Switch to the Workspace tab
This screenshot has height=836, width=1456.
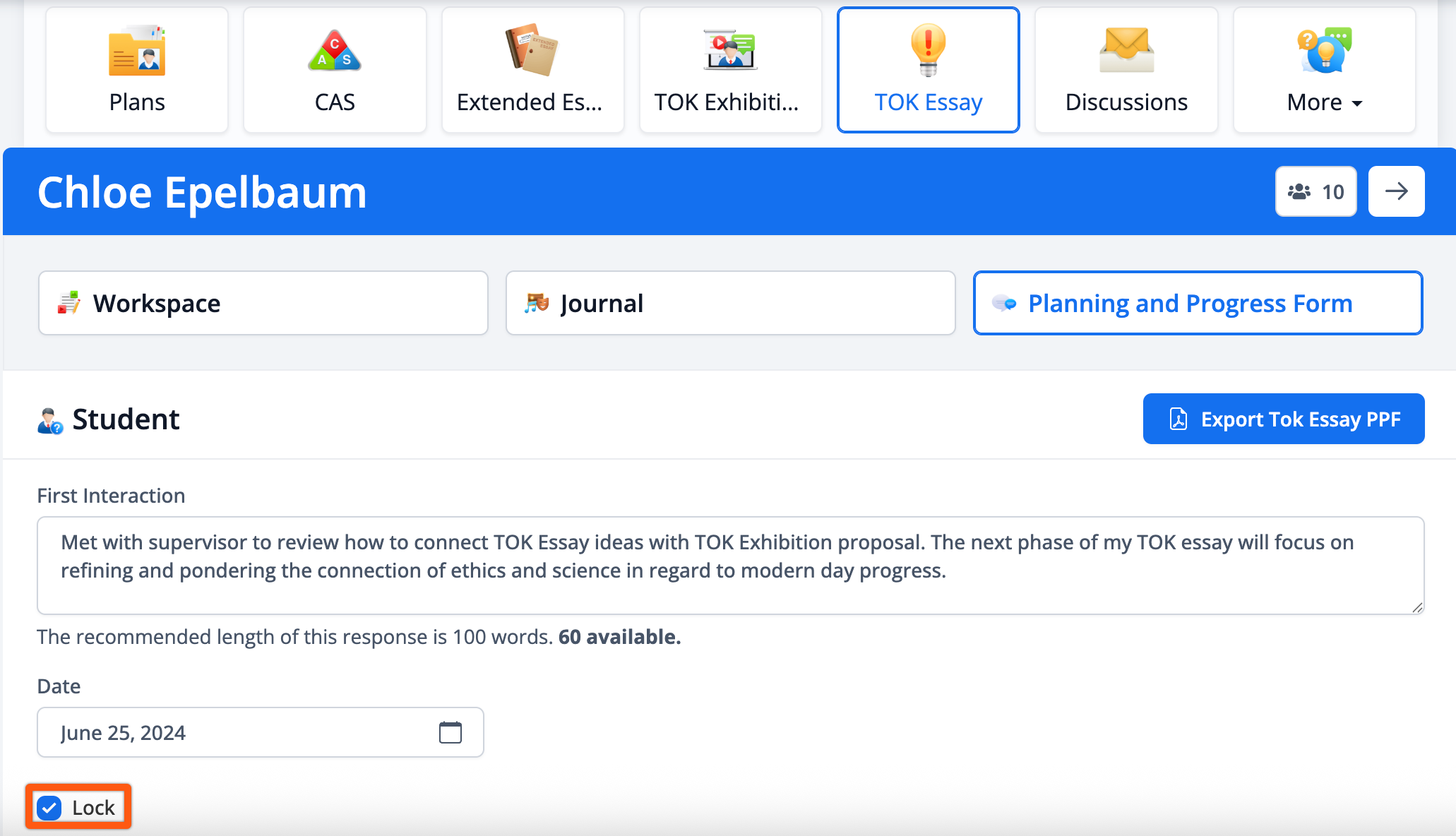[x=263, y=303]
